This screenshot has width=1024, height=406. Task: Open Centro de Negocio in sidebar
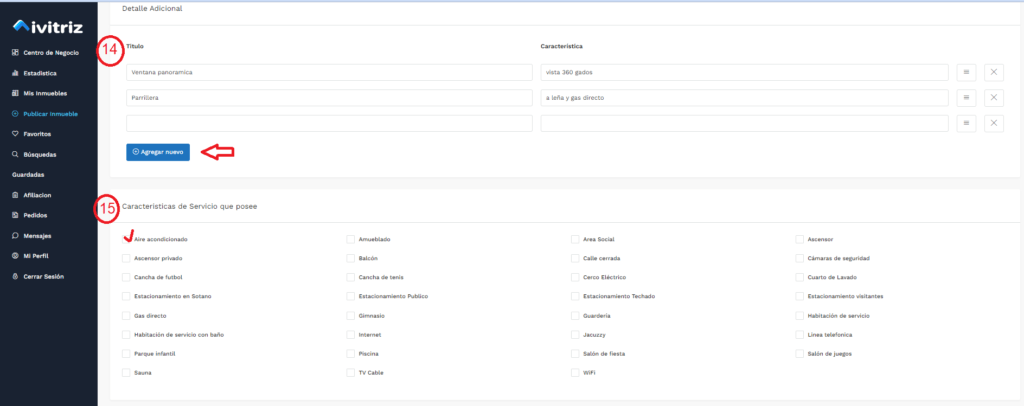click(50, 52)
